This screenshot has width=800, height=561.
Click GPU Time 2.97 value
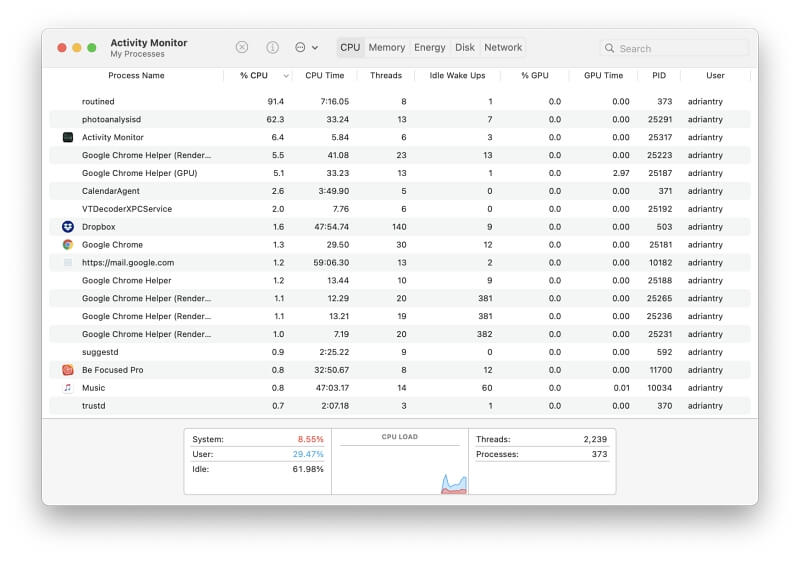621,173
